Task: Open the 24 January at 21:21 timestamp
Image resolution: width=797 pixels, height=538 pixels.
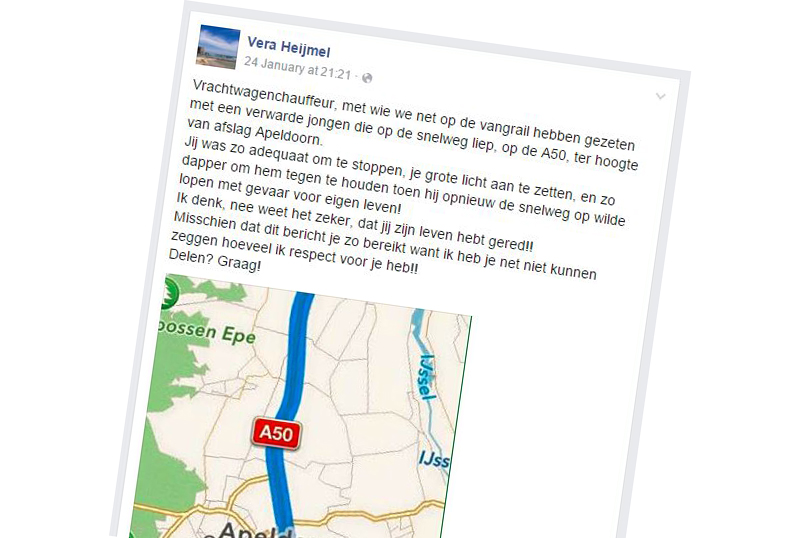Action: coord(297,69)
